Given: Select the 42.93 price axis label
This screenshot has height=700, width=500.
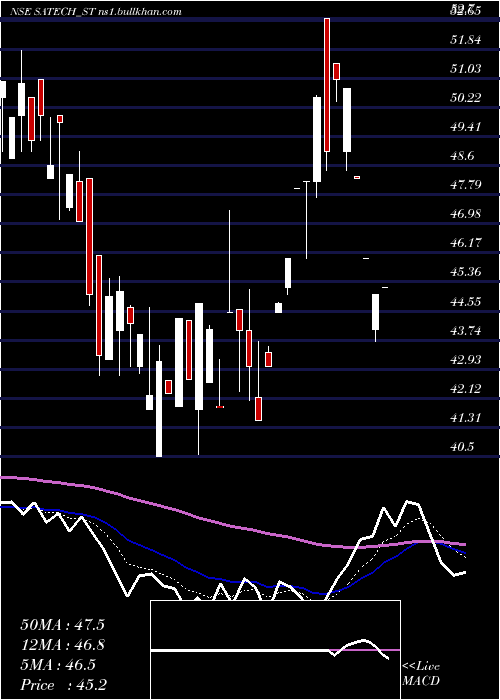Looking at the screenshot, I should click(x=466, y=359).
